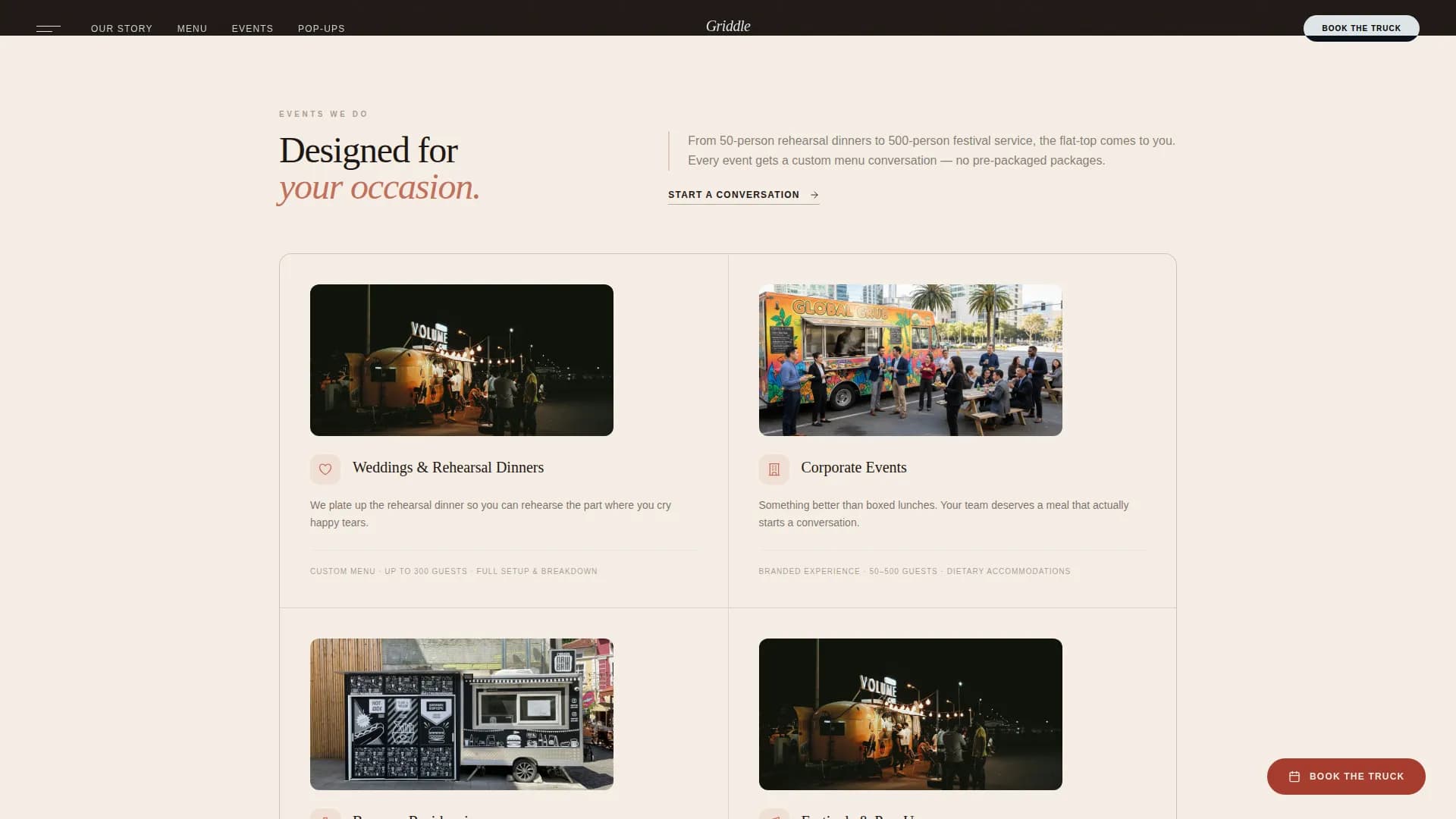Screen dimensions: 1456x819
Task: Click the intro paragraph about 50-person rehearsal dinners
Action: click(931, 151)
